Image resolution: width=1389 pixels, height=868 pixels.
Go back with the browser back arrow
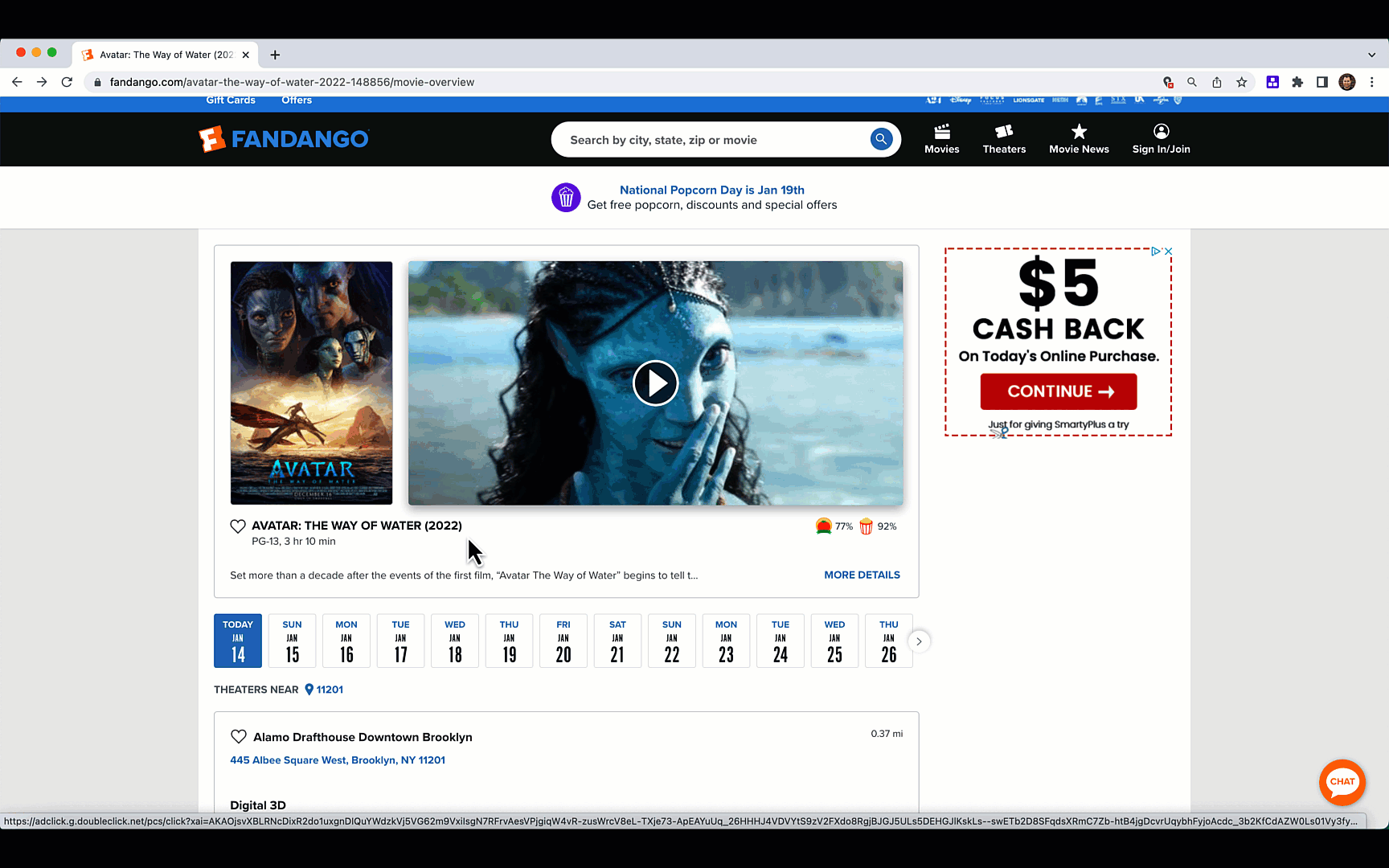click(x=17, y=82)
